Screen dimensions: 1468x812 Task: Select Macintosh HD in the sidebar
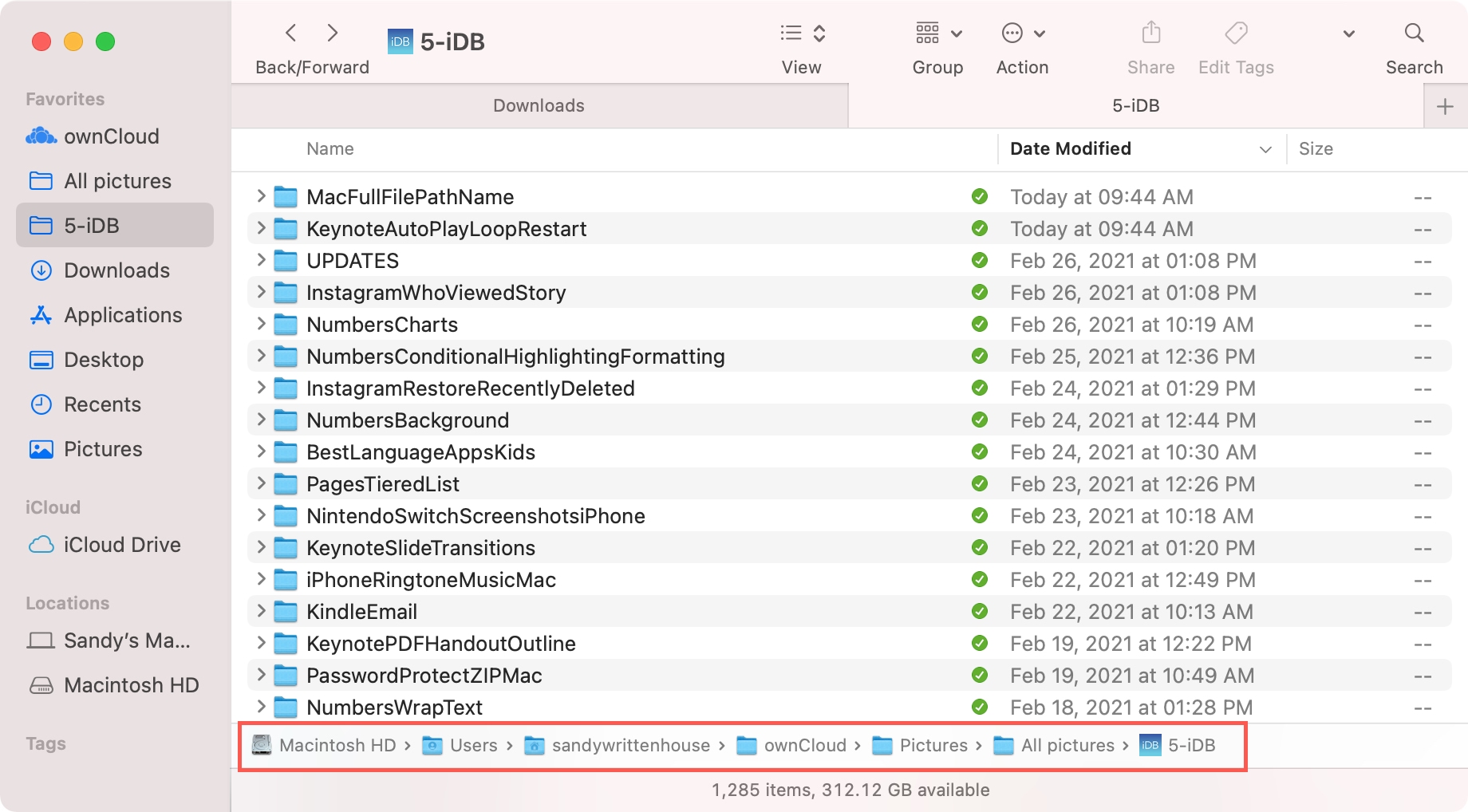115,685
